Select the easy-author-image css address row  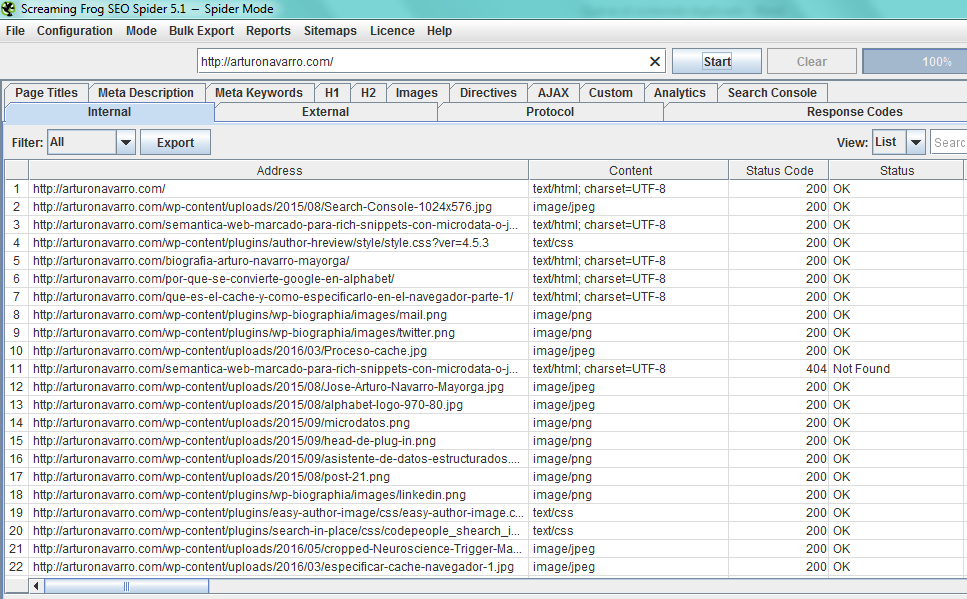[x=279, y=513]
